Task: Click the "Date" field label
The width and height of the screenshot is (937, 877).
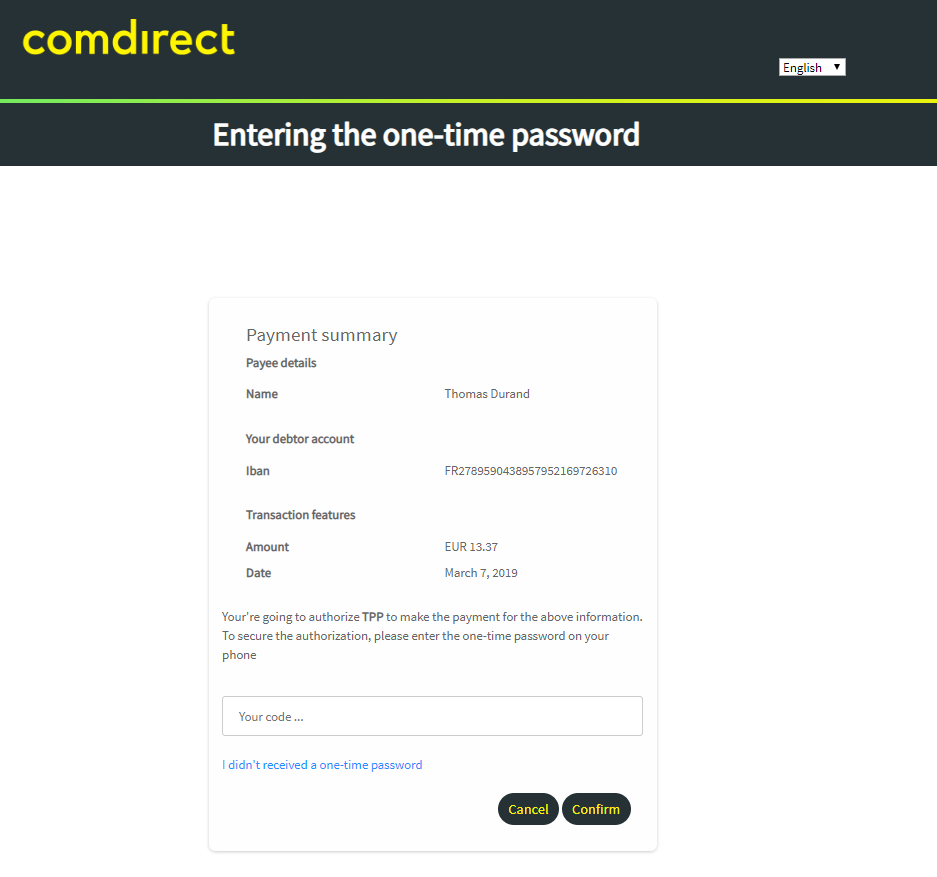Action: [258, 573]
